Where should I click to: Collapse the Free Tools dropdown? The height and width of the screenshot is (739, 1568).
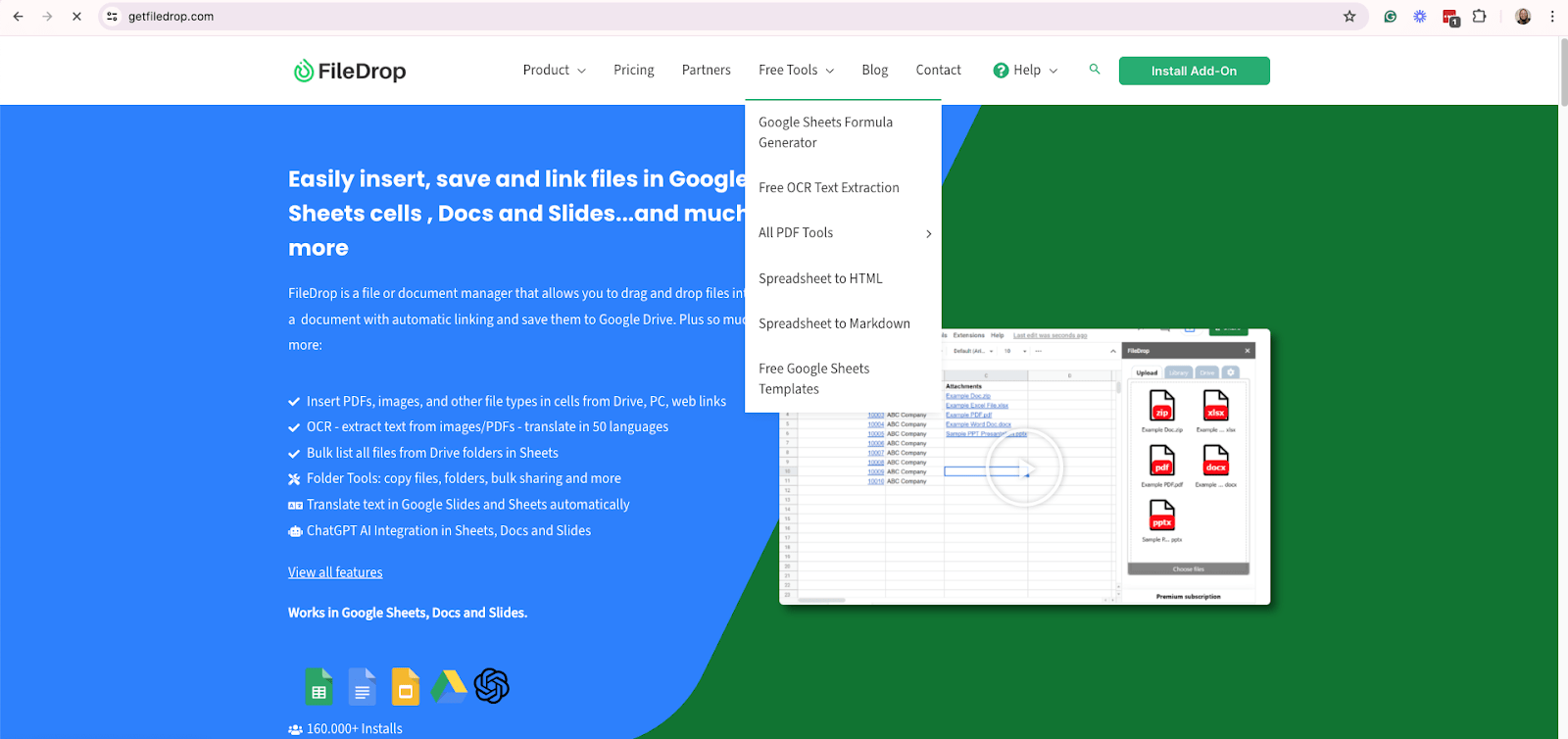click(x=797, y=70)
